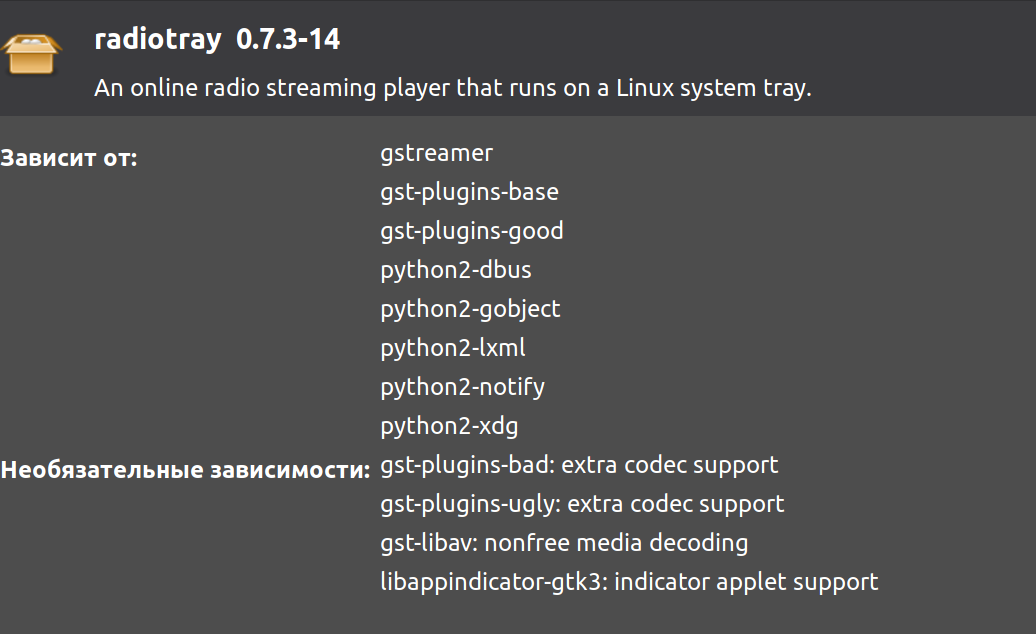Click the '0.7.3-14' version number
This screenshot has width=1036, height=634.
(288, 40)
